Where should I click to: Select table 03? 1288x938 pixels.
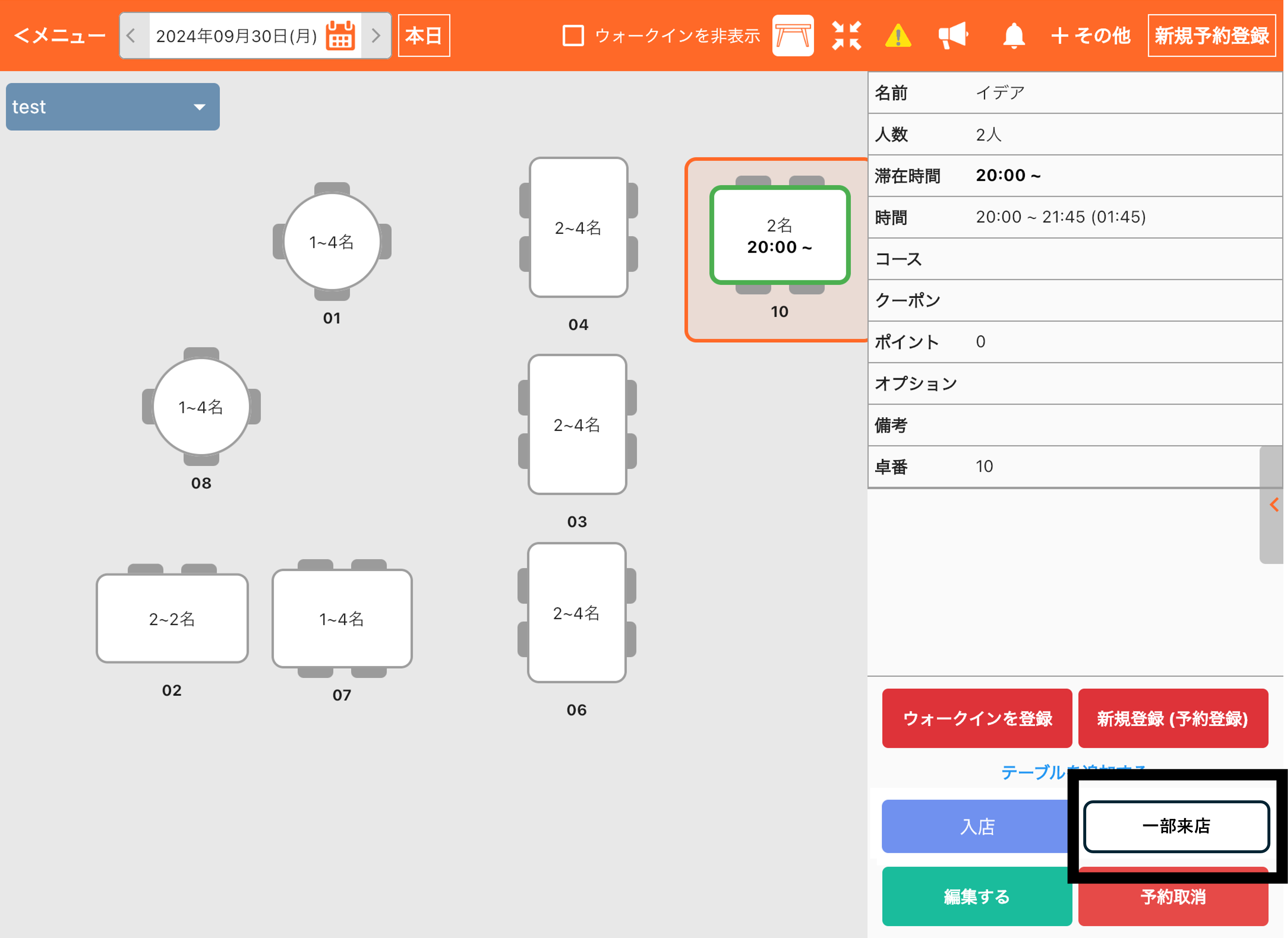(577, 424)
